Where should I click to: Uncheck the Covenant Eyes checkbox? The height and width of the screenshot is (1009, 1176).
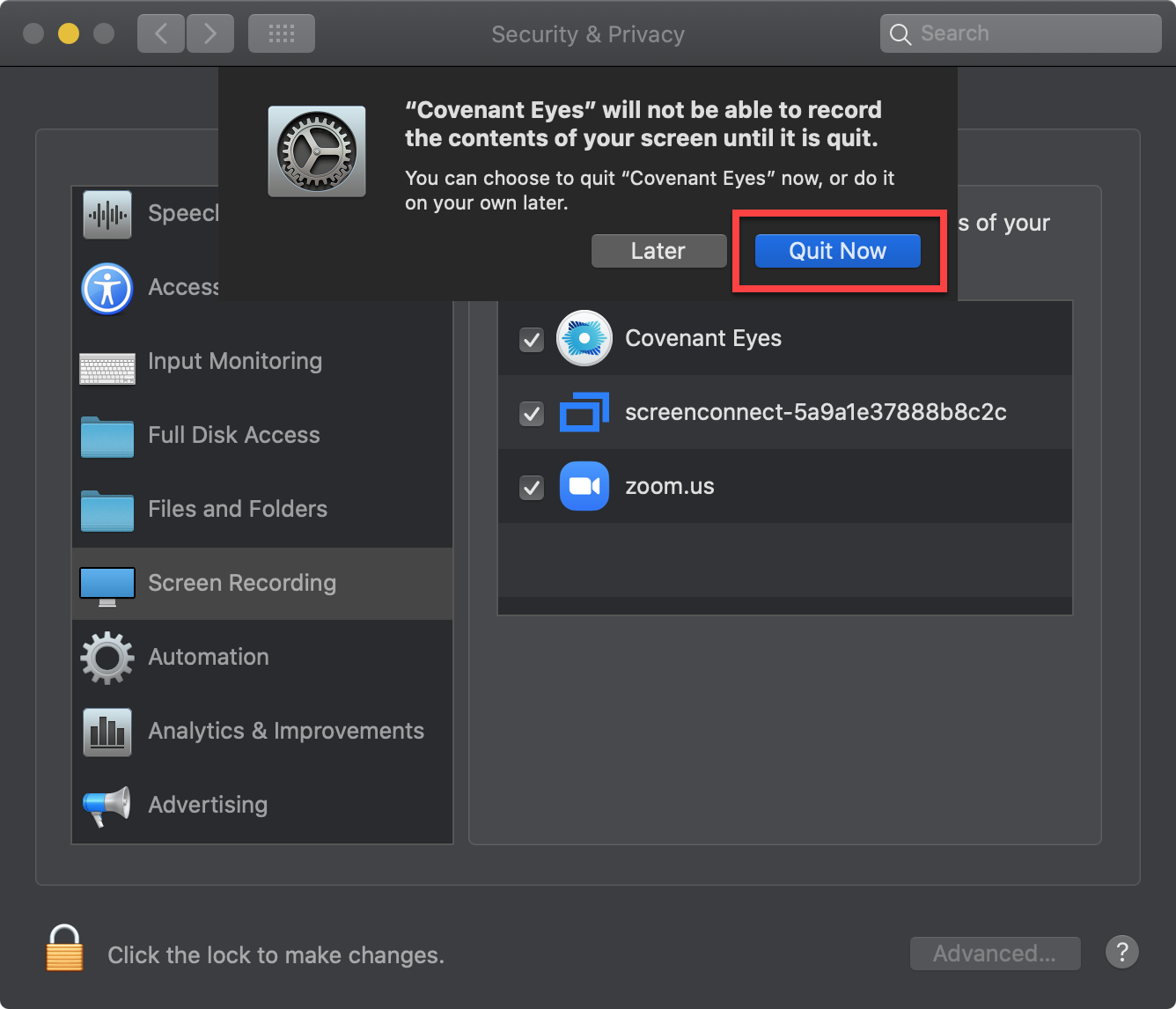(532, 339)
